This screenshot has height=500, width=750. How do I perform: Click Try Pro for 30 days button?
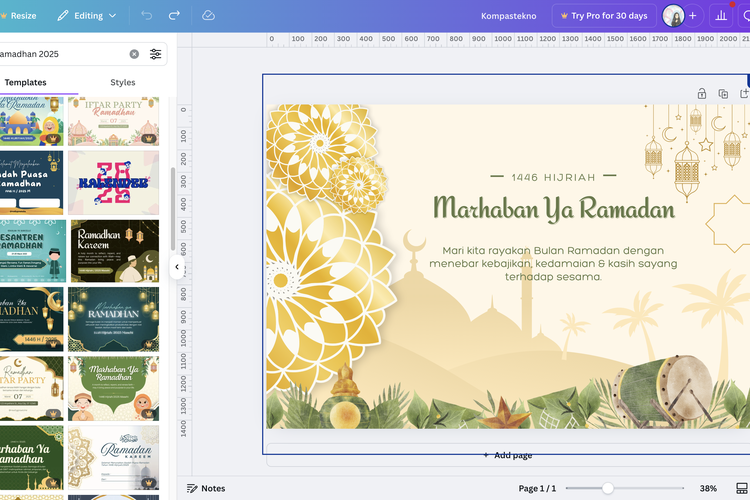pos(603,16)
